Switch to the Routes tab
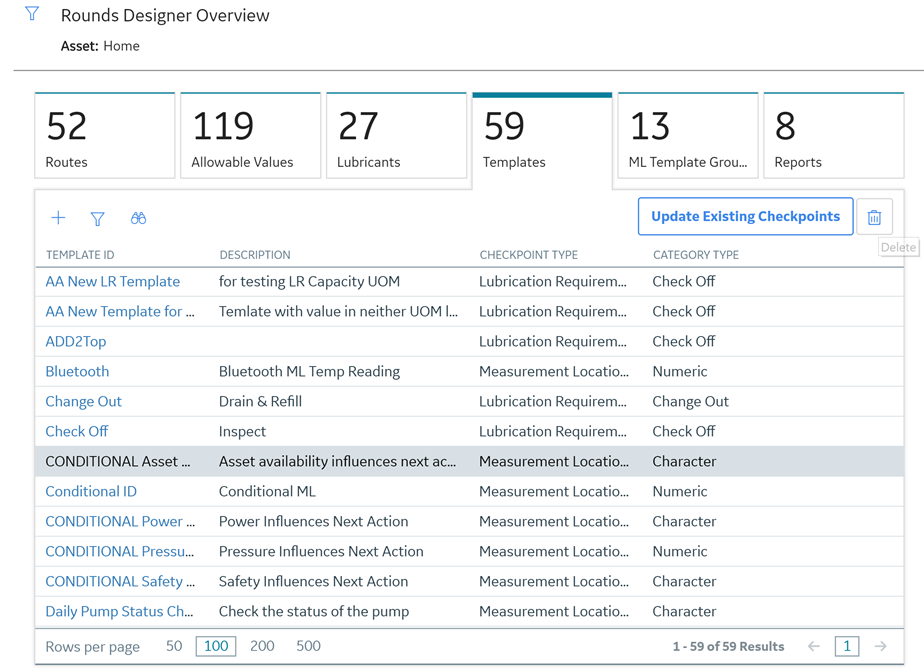 105,135
